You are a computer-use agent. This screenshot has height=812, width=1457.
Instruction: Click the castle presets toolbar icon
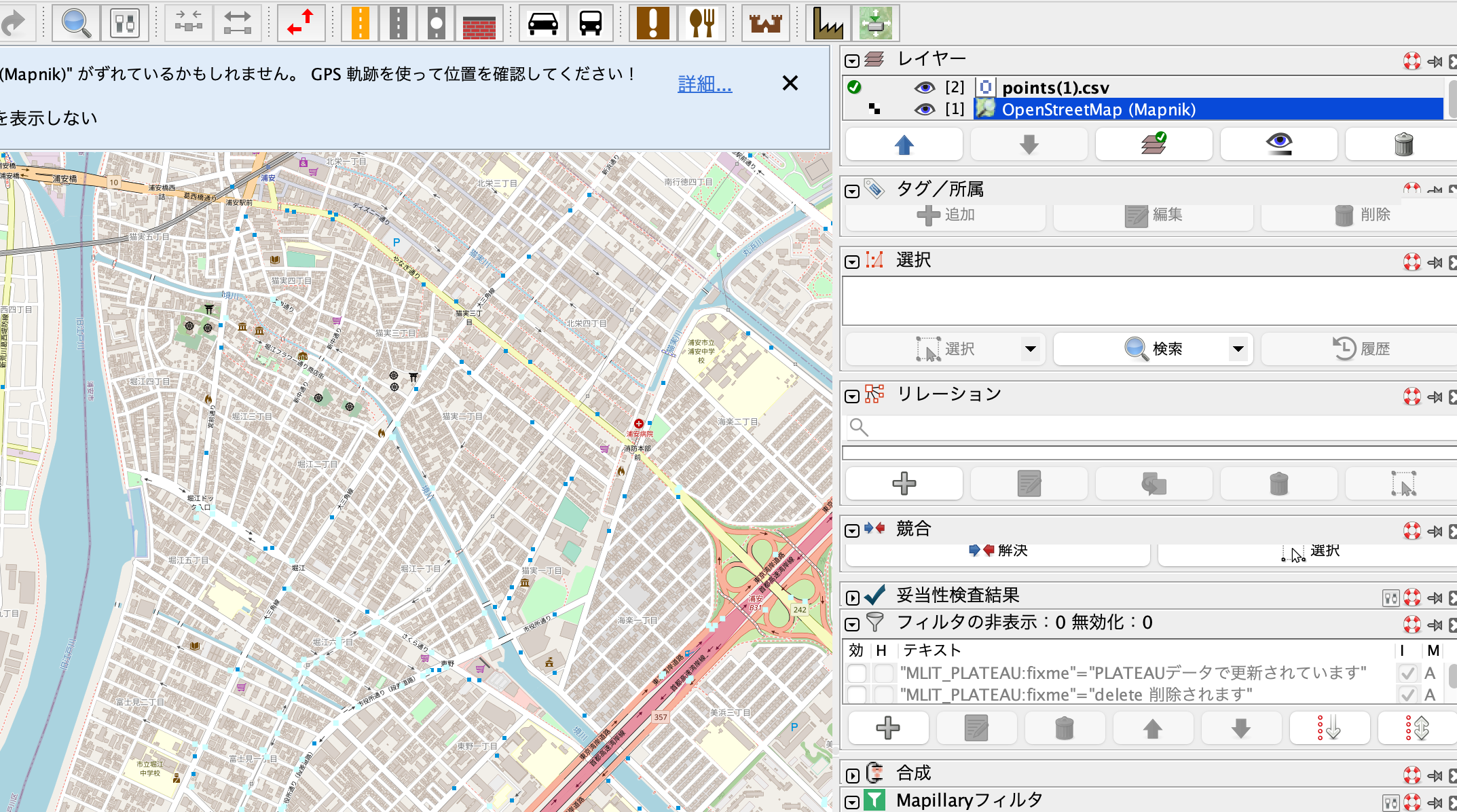(x=765, y=22)
